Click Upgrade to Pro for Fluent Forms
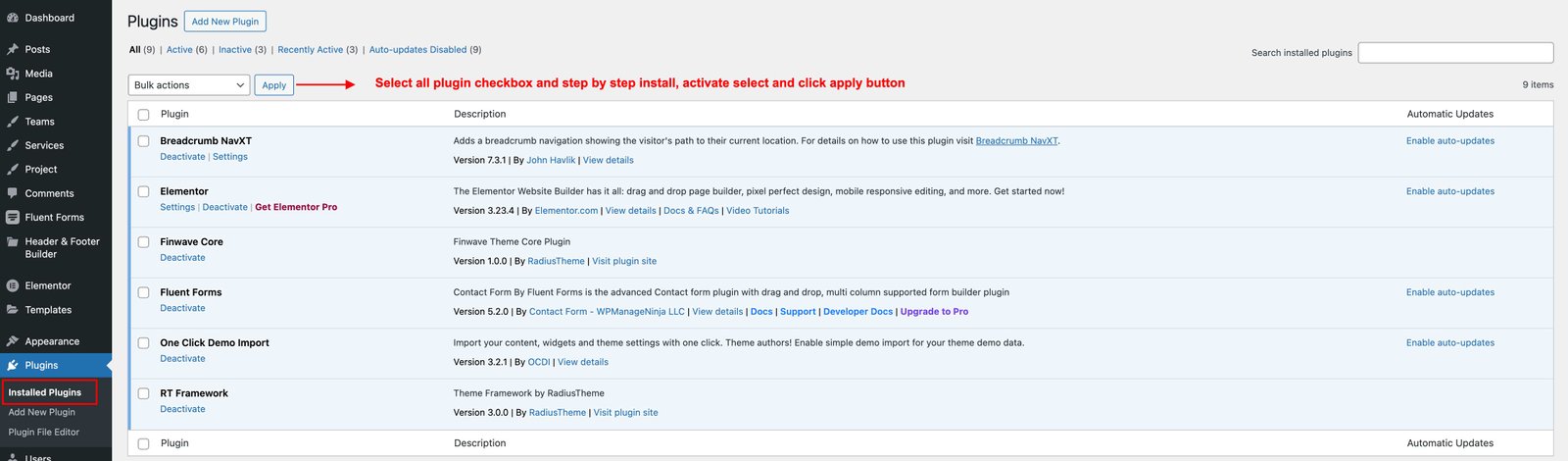 [934, 312]
